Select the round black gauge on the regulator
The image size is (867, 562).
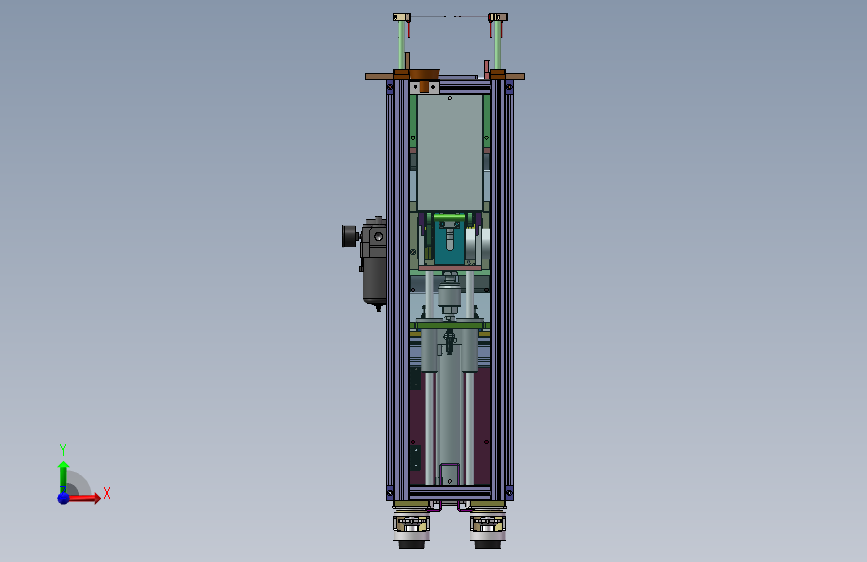pyautogui.click(x=349, y=236)
